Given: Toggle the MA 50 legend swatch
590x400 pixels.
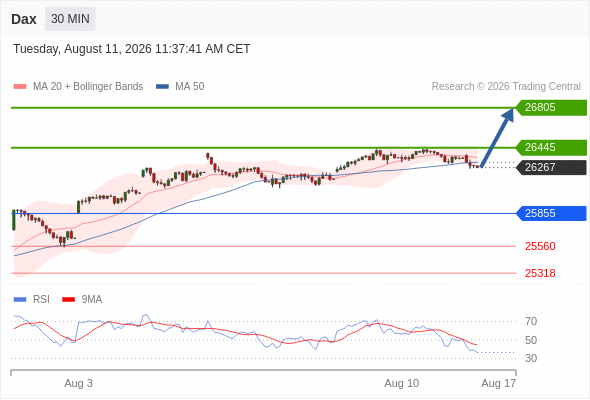Looking at the screenshot, I should click(162, 87).
